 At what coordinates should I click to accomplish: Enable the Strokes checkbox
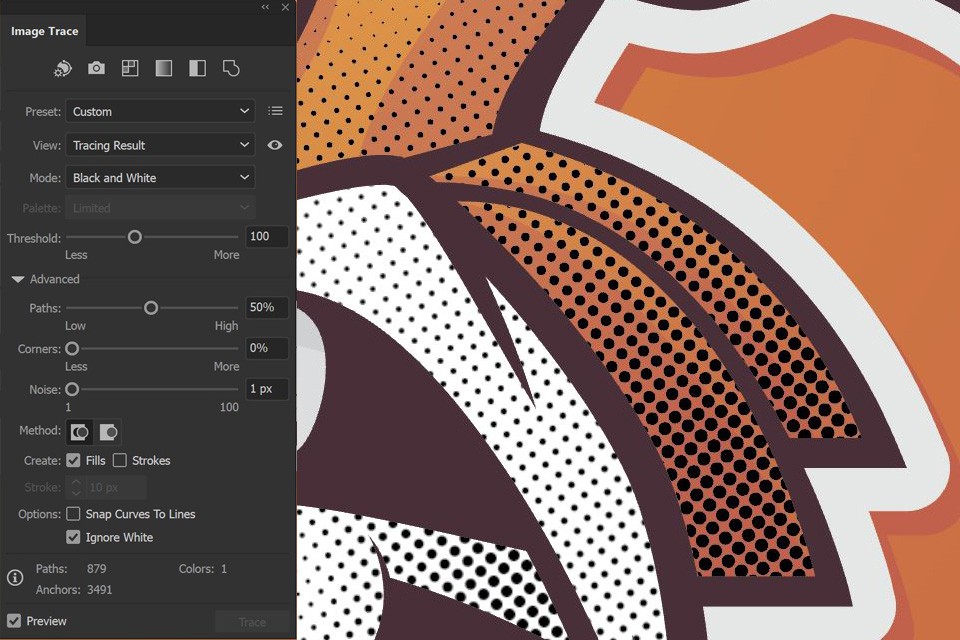[120, 460]
